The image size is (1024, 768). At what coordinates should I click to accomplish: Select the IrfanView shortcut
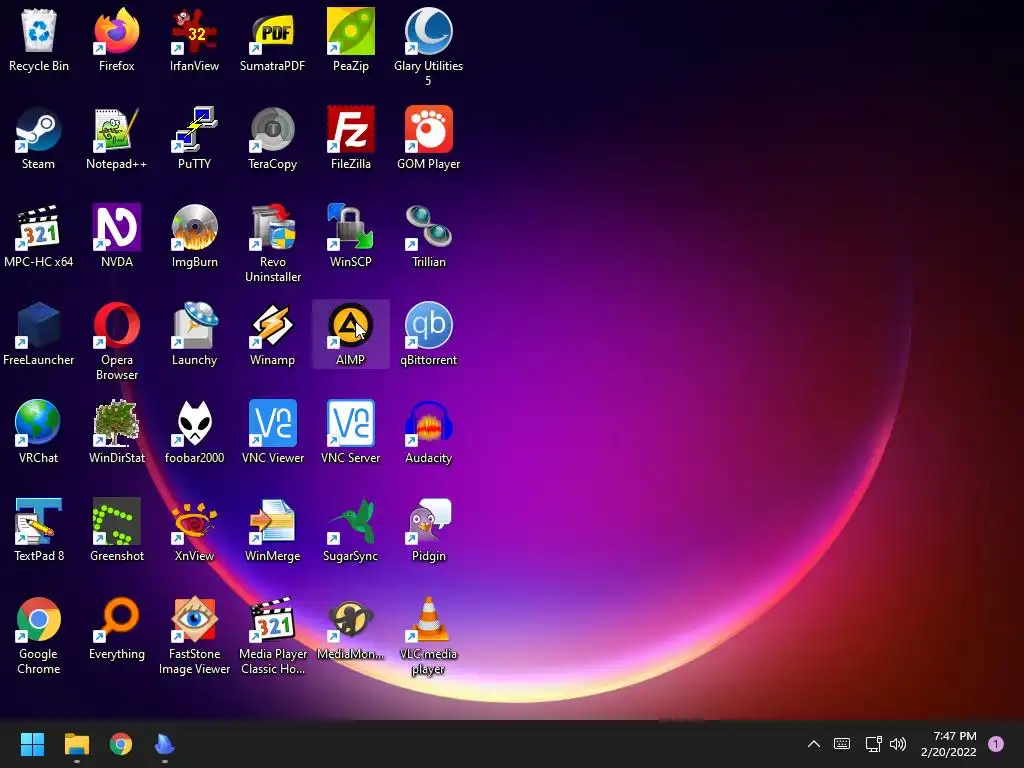(x=194, y=31)
